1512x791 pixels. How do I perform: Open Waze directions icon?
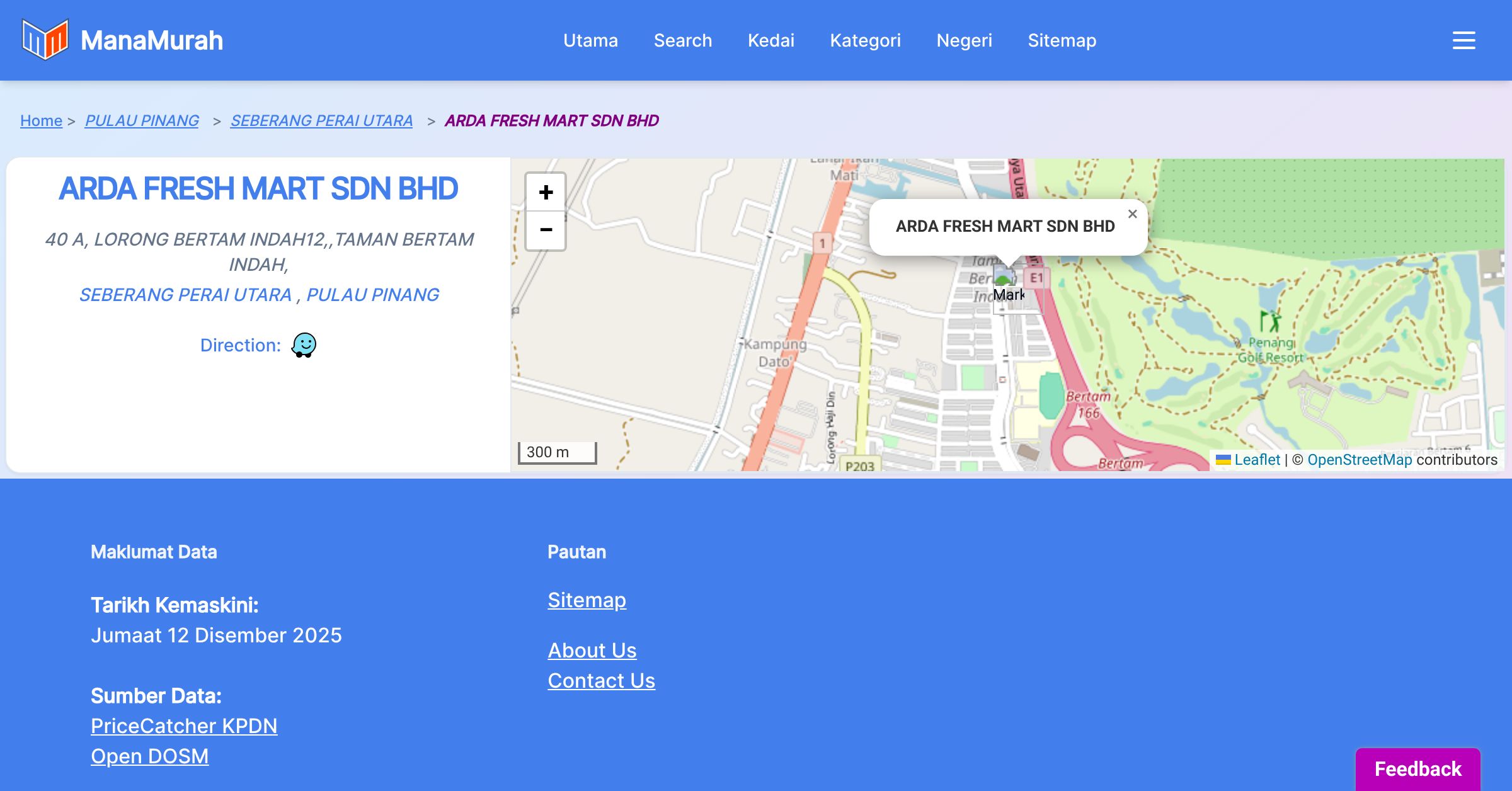point(304,345)
